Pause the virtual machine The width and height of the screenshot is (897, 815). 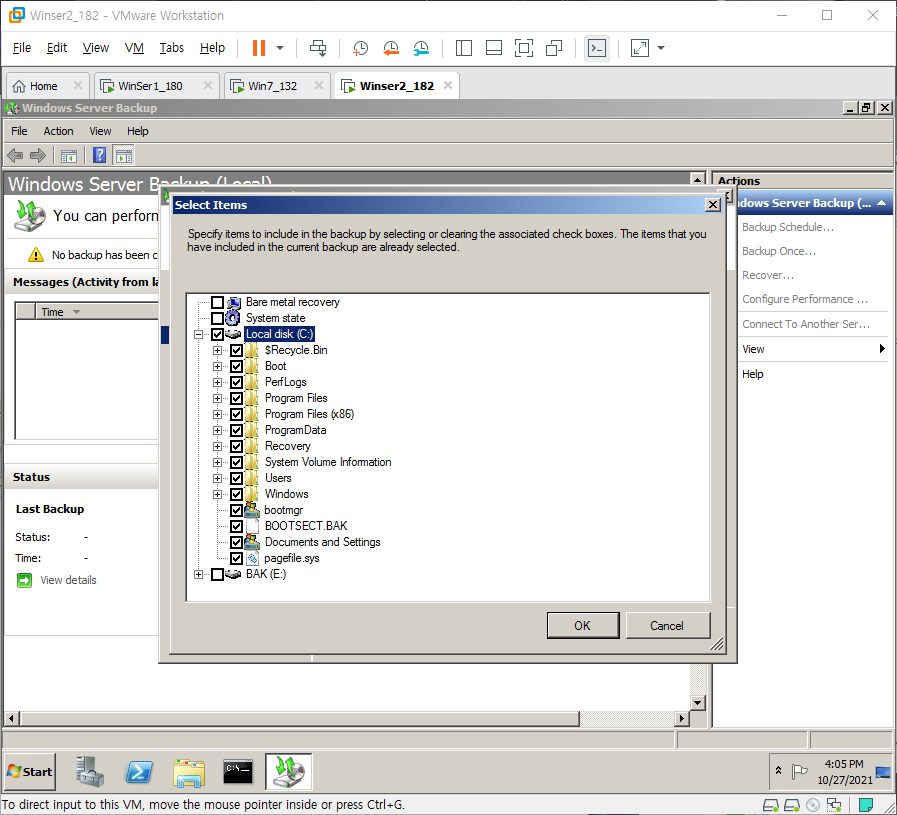tap(259, 48)
